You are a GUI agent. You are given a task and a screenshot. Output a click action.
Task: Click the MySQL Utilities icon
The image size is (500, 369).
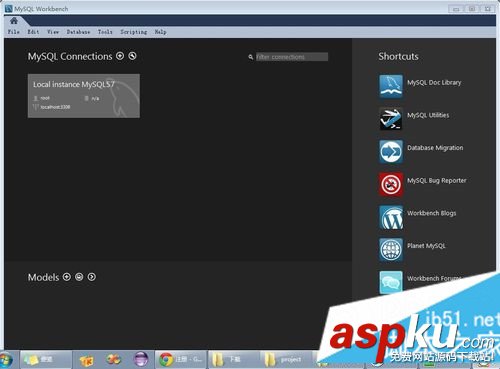point(391,119)
